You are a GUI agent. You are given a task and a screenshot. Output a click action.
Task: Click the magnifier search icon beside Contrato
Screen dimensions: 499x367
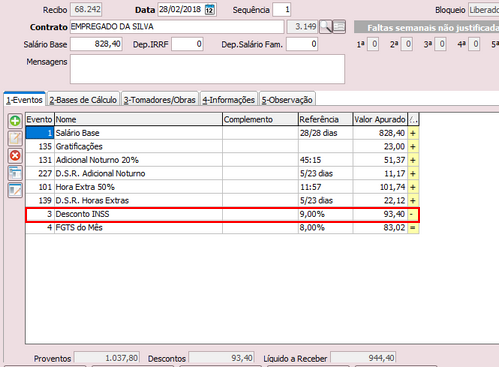tap(326, 27)
